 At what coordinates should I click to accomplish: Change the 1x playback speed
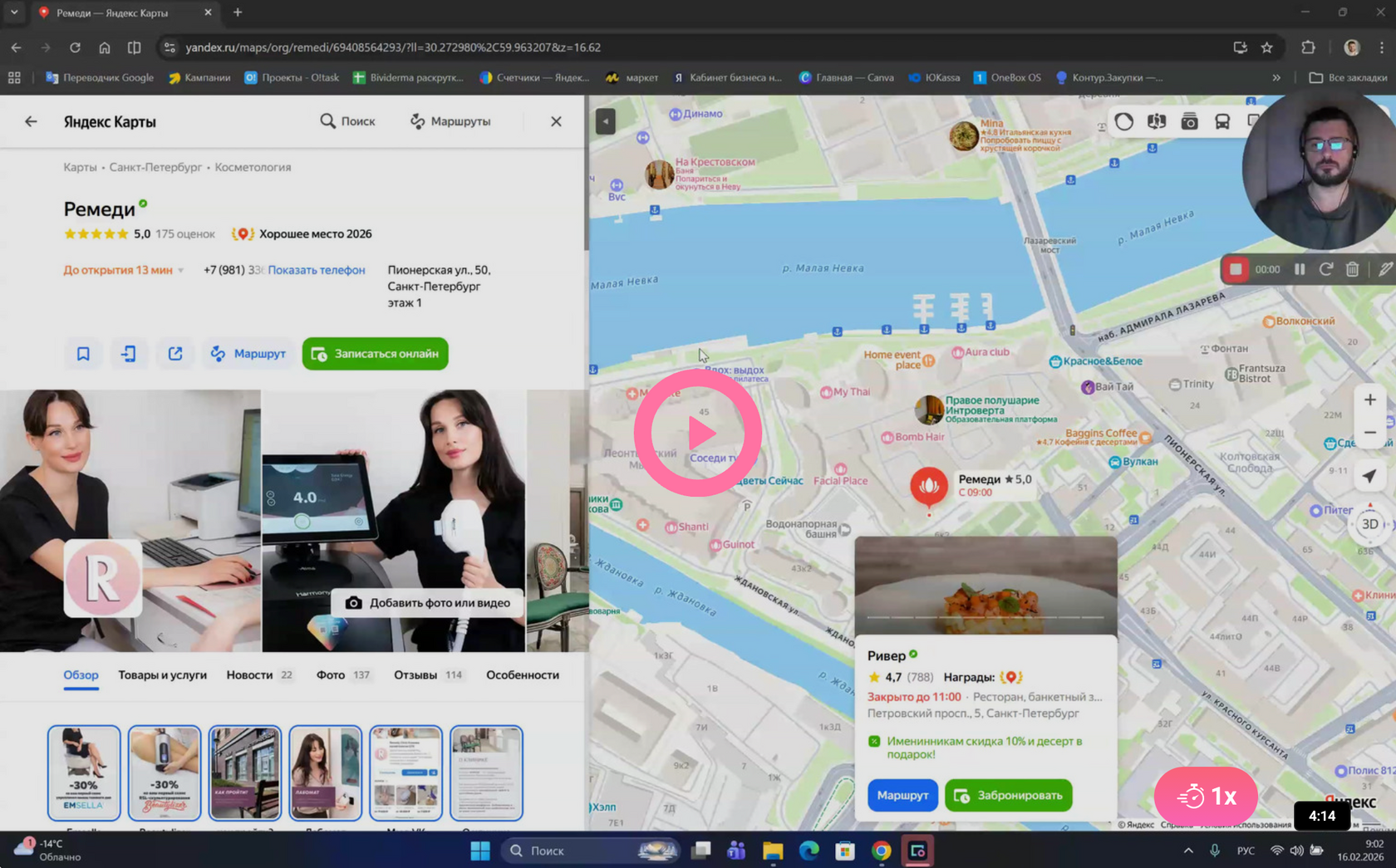tap(1206, 797)
